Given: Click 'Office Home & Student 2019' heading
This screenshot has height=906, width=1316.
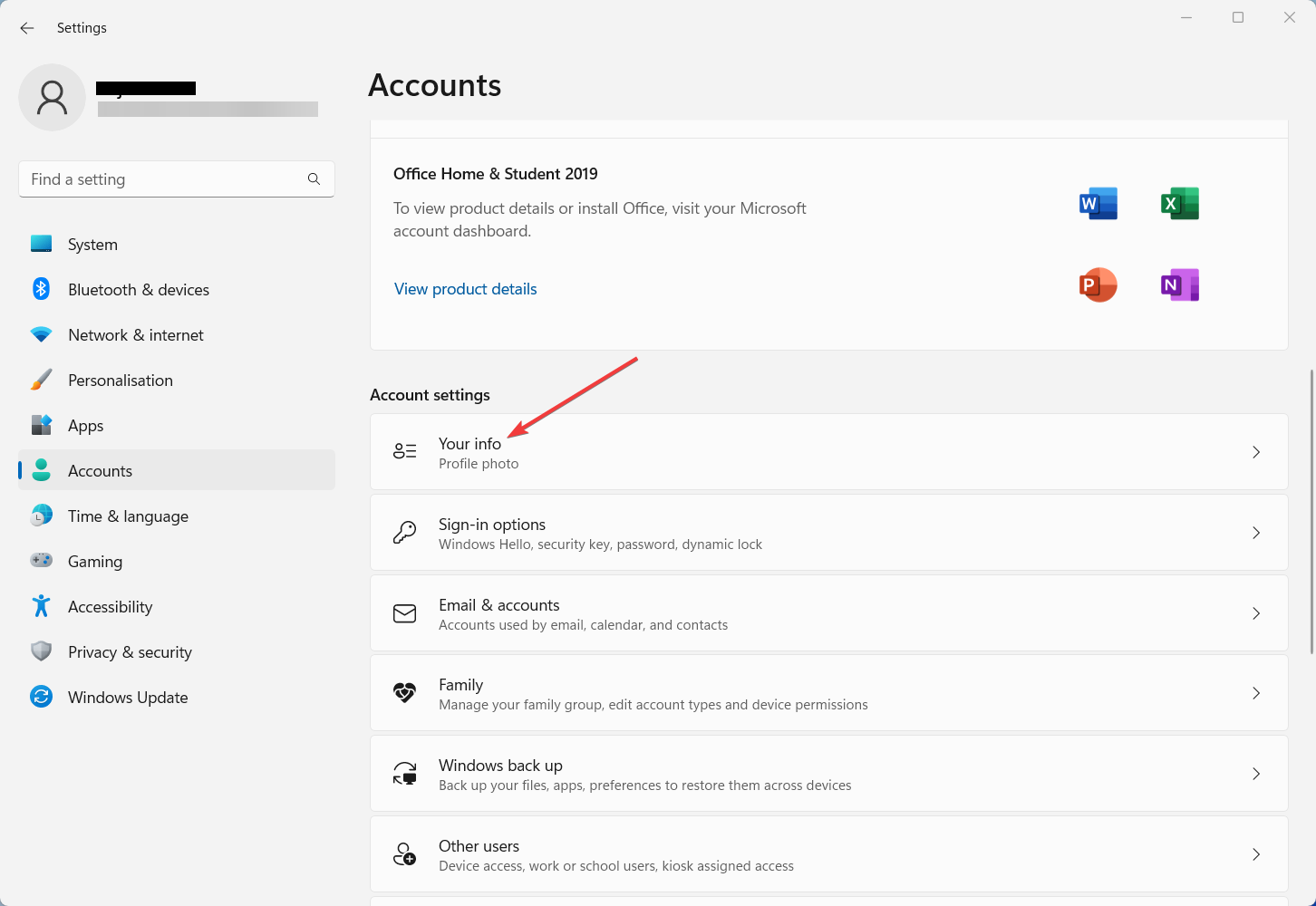Looking at the screenshot, I should [496, 174].
